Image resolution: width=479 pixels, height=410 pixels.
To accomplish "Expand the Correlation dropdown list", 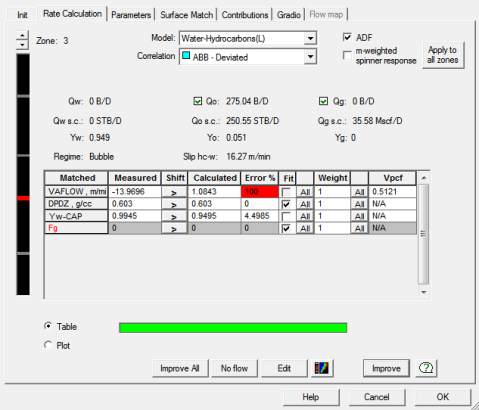I will click(310, 57).
